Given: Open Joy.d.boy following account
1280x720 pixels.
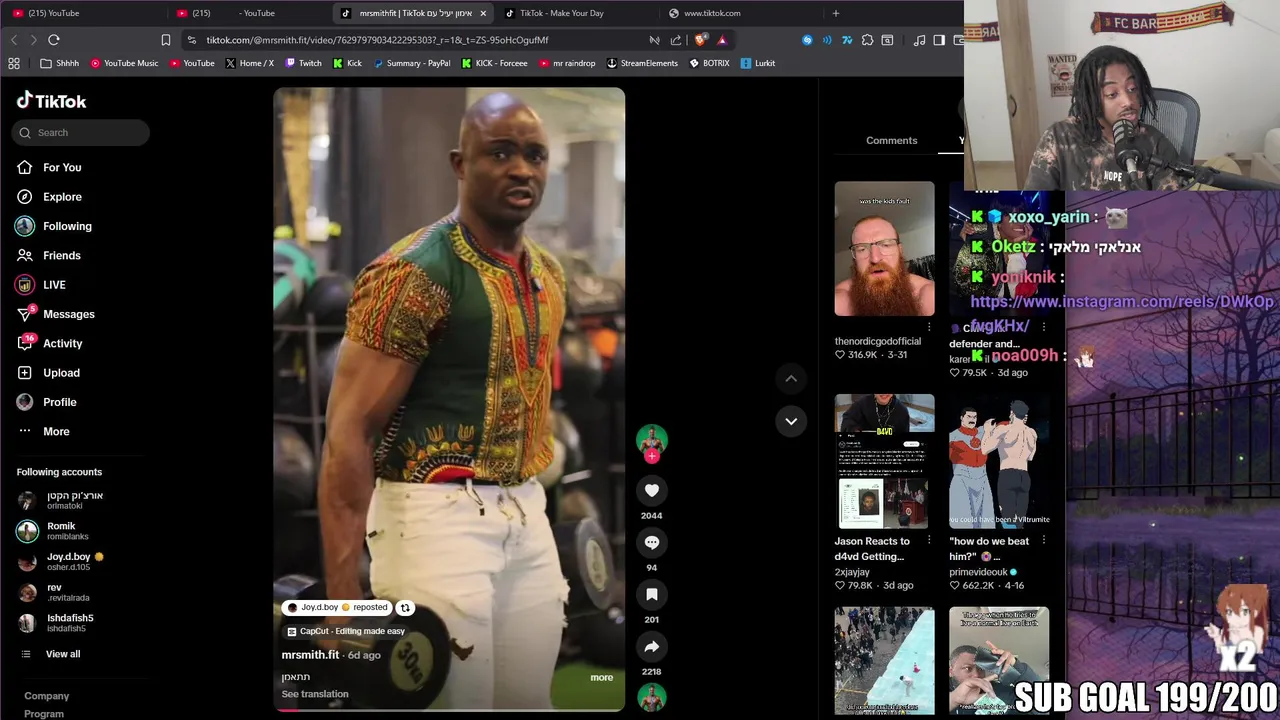Looking at the screenshot, I should point(68,562).
